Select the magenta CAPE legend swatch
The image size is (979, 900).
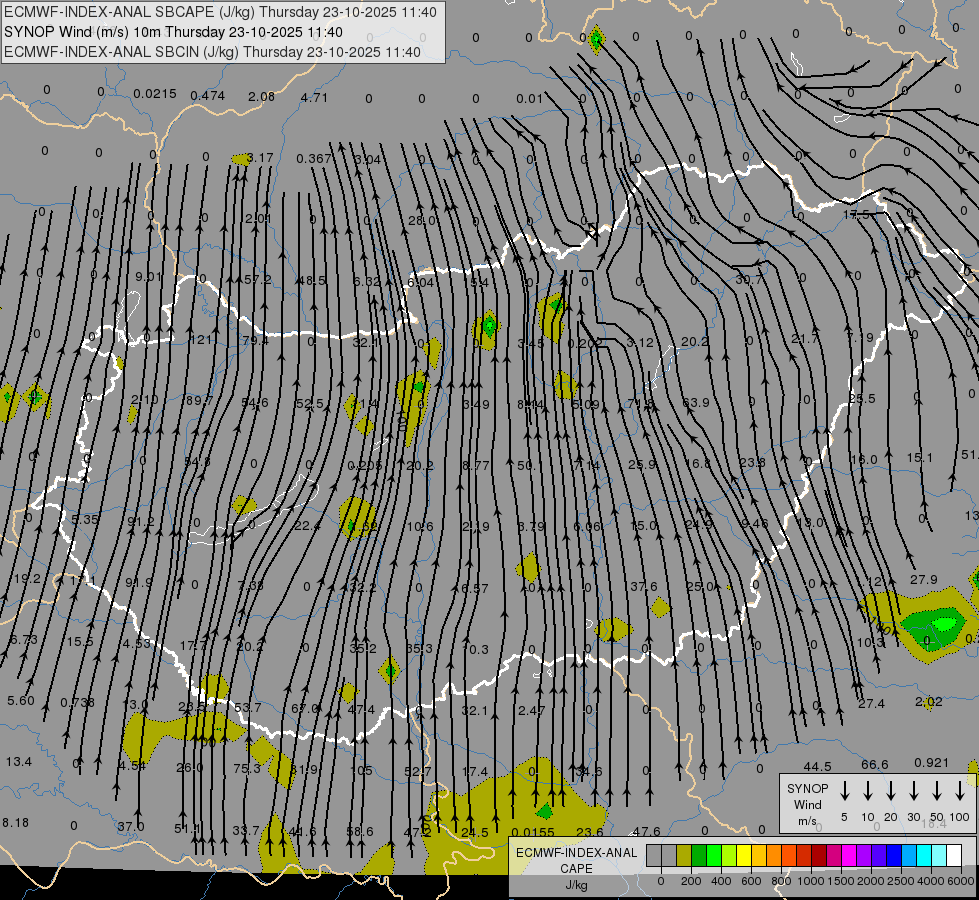coord(849,856)
